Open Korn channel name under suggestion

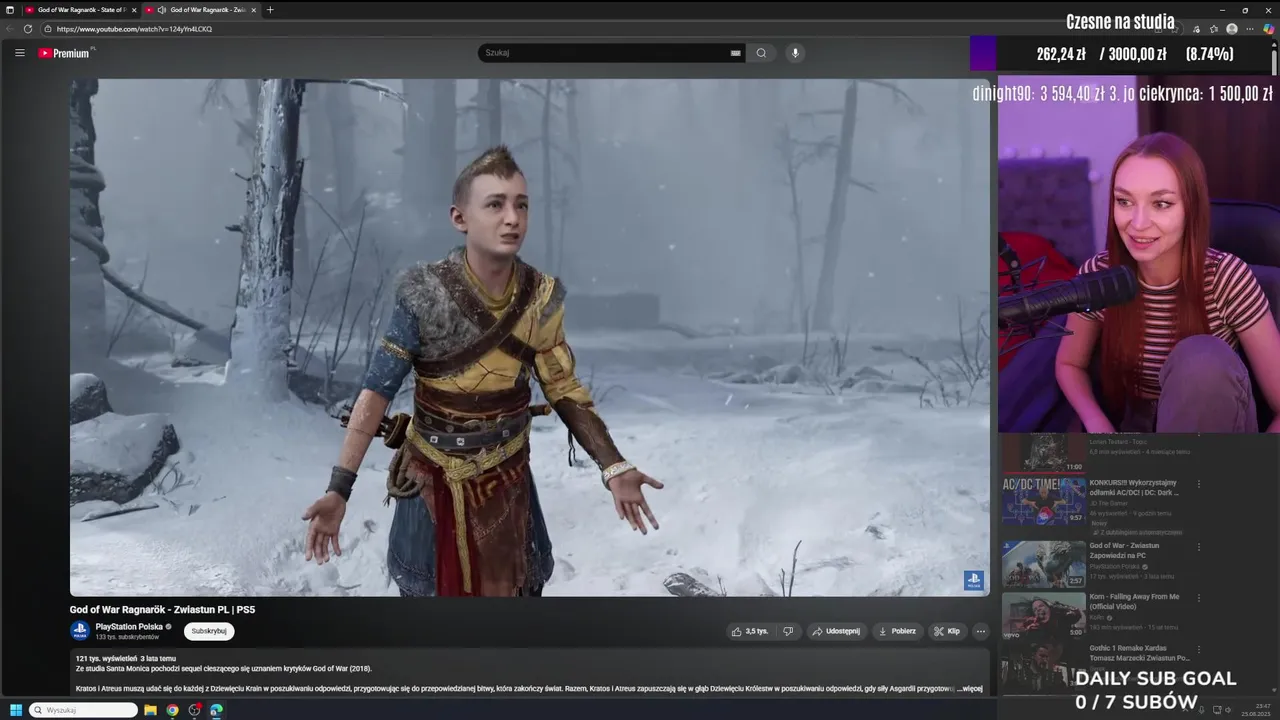click(1097, 617)
